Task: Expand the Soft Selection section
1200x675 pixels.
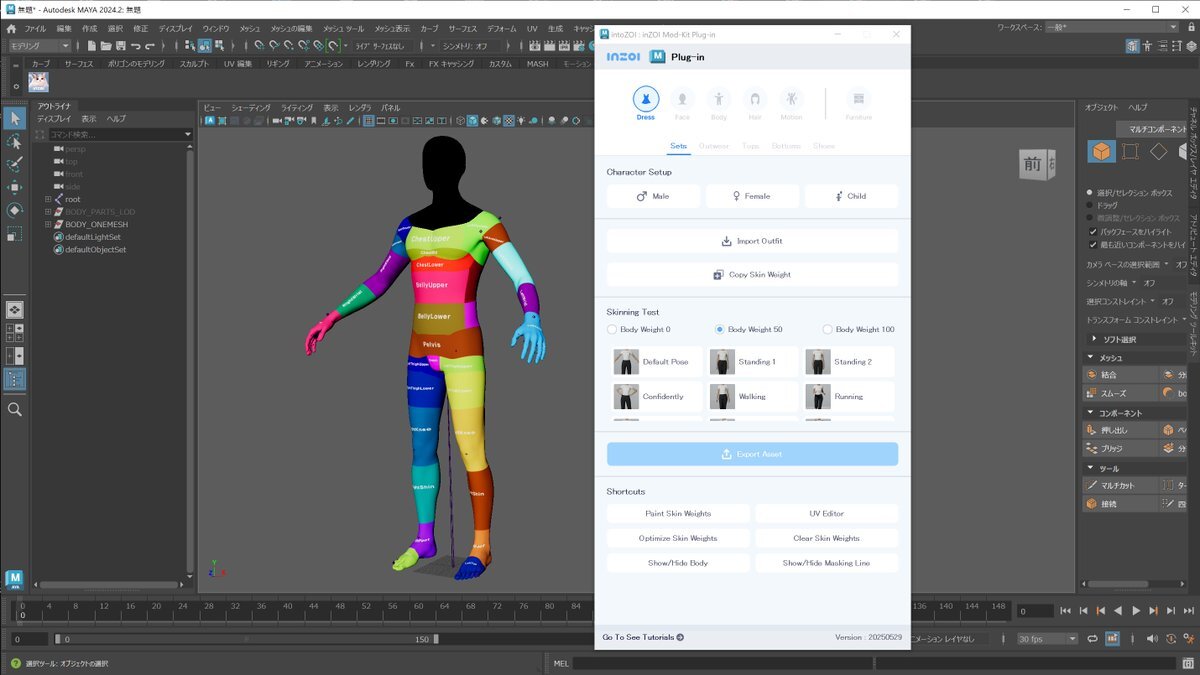Action: point(1092,339)
